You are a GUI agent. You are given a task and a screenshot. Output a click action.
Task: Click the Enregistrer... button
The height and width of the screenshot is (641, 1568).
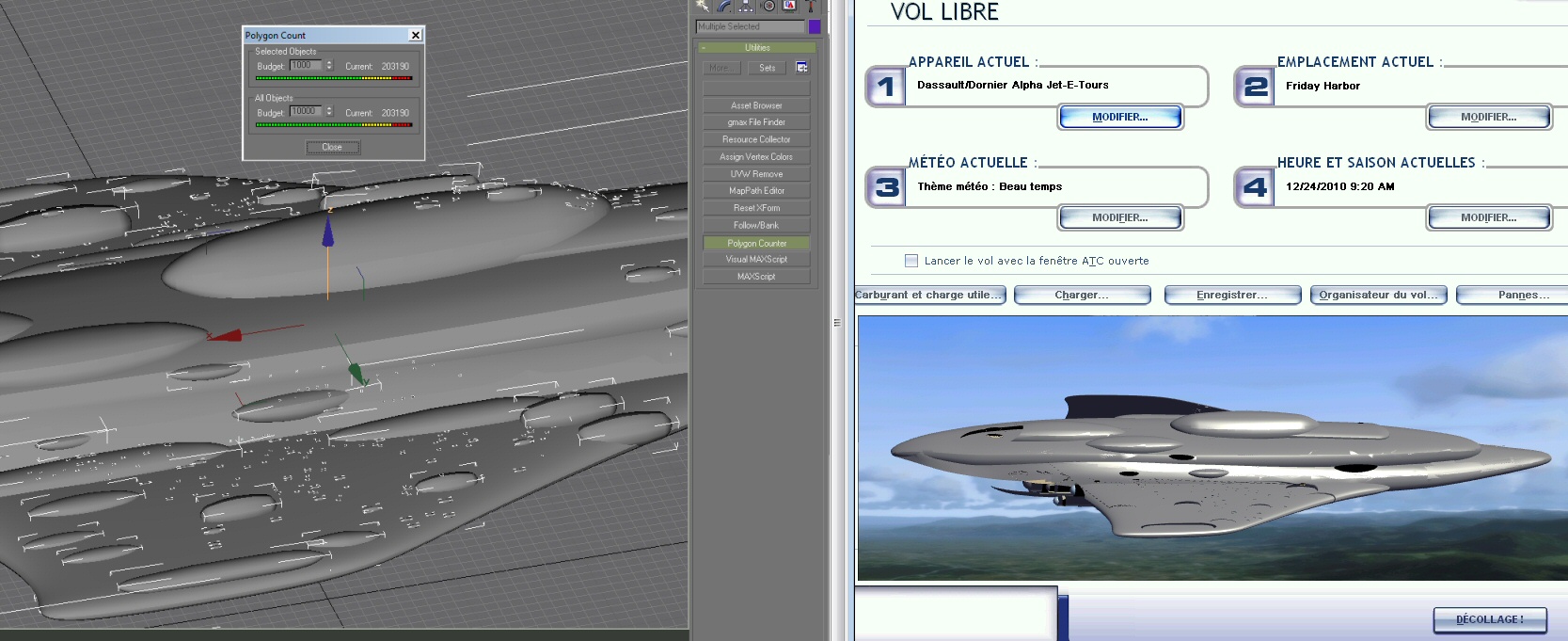click(x=1232, y=295)
